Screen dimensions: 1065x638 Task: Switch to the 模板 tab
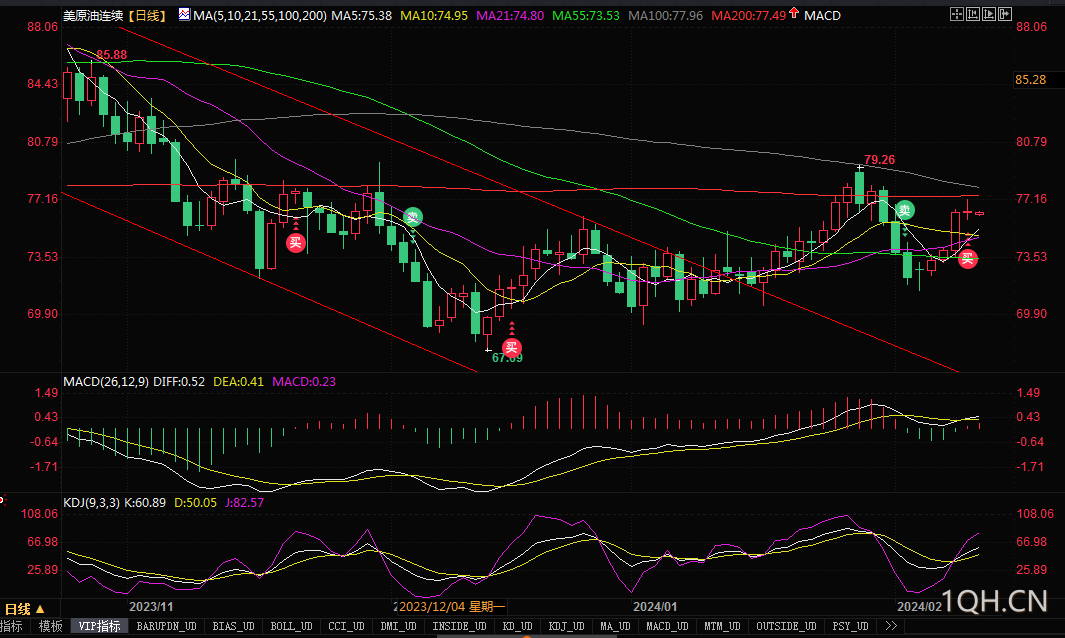[51, 626]
